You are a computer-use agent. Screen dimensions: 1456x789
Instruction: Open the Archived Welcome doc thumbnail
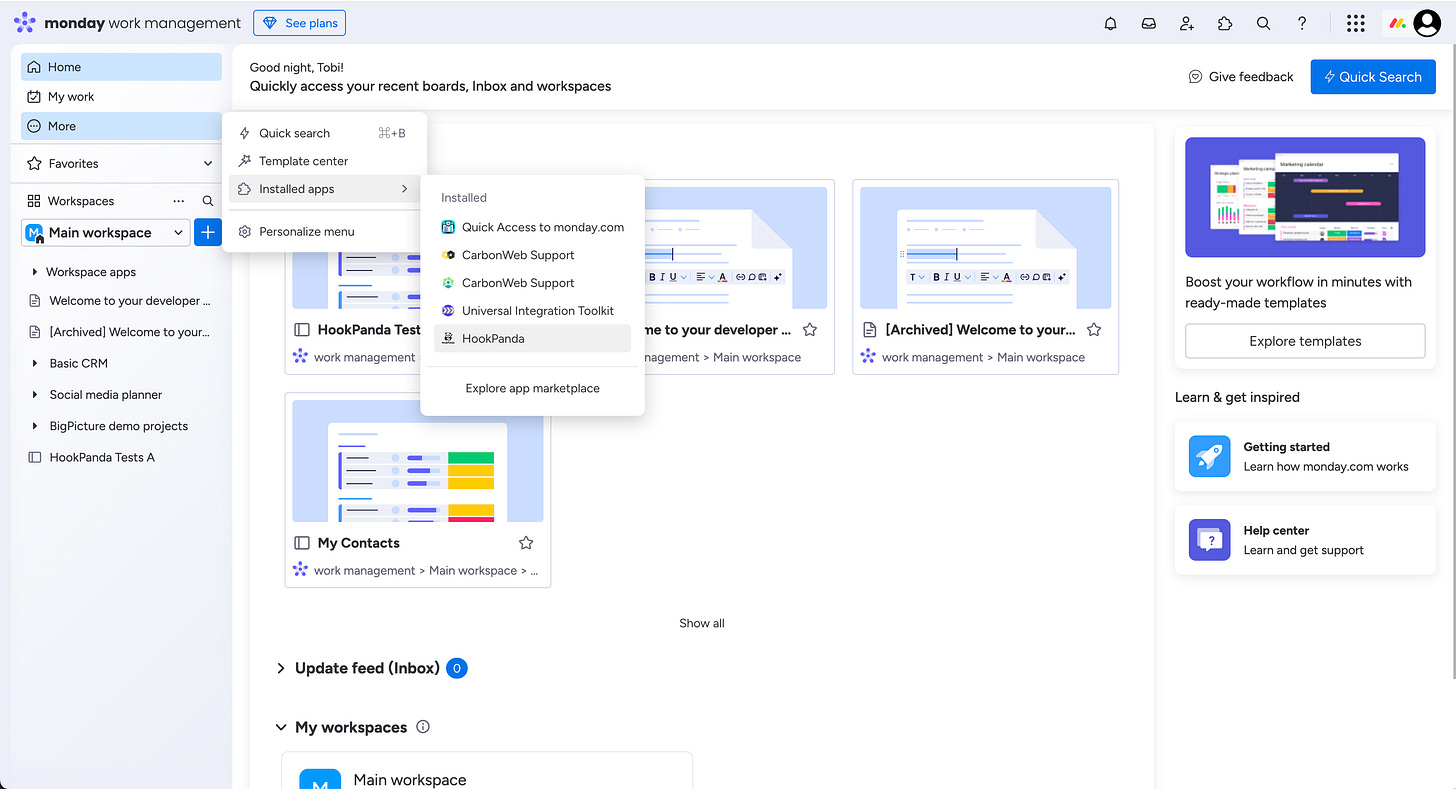point(986,248)
